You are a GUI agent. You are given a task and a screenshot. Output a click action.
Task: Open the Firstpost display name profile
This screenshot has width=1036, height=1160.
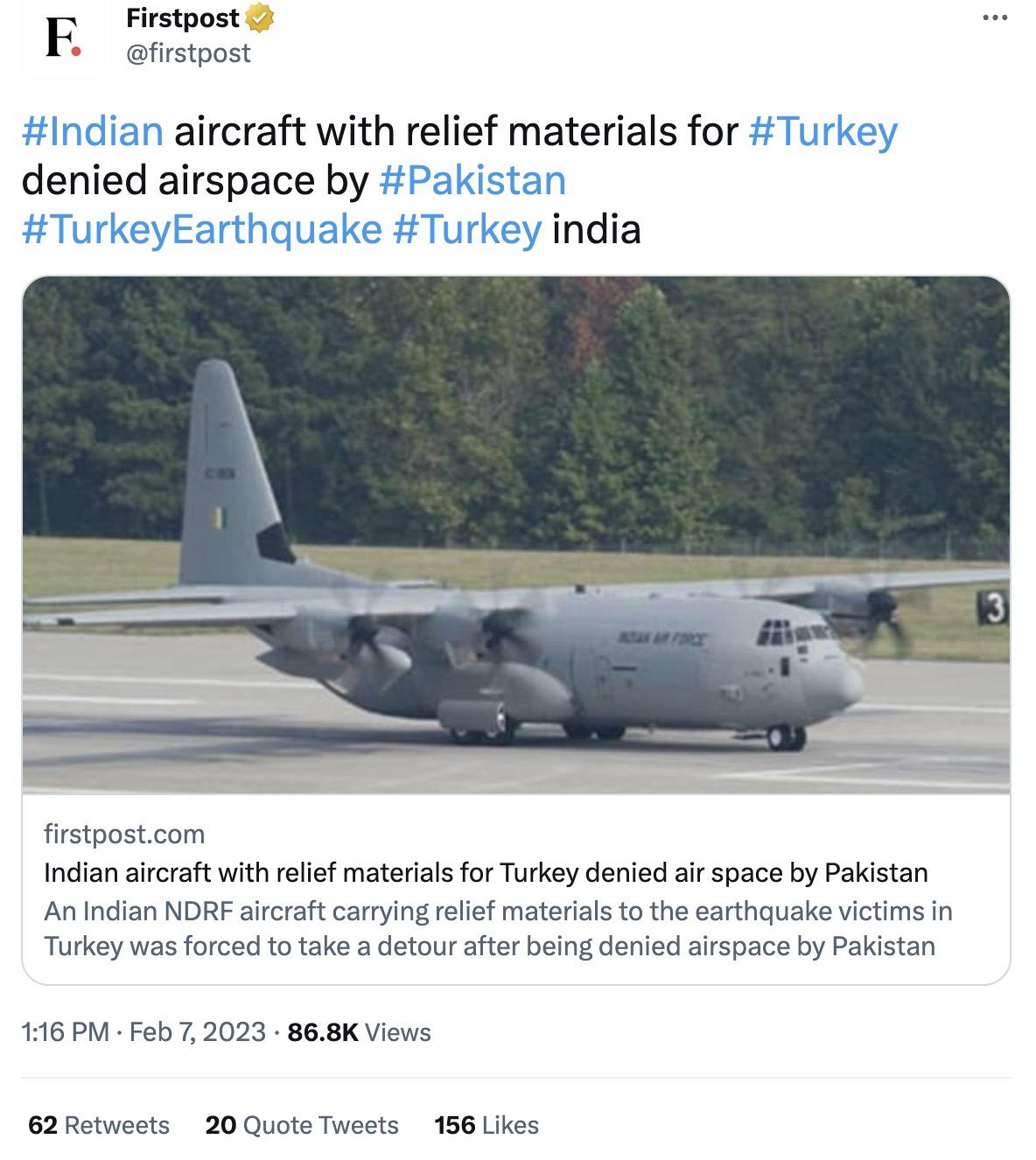click(182, 18)
